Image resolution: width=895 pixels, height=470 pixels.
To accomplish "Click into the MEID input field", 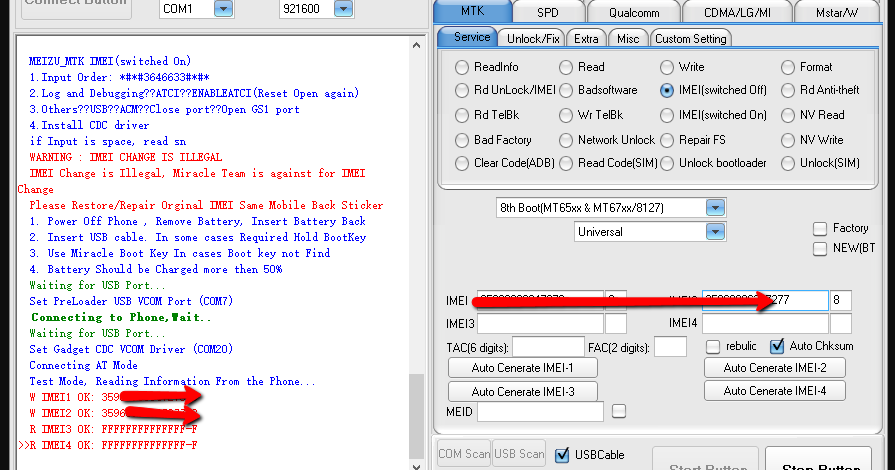I will pos(540,412).
